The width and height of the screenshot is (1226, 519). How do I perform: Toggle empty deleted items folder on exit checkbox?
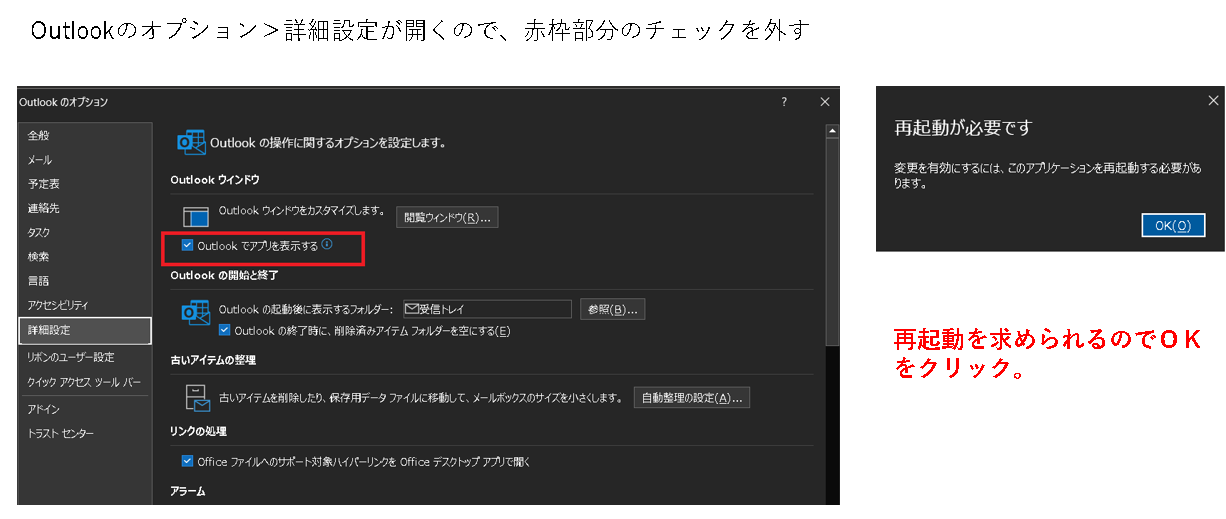(x=225, y=330)
